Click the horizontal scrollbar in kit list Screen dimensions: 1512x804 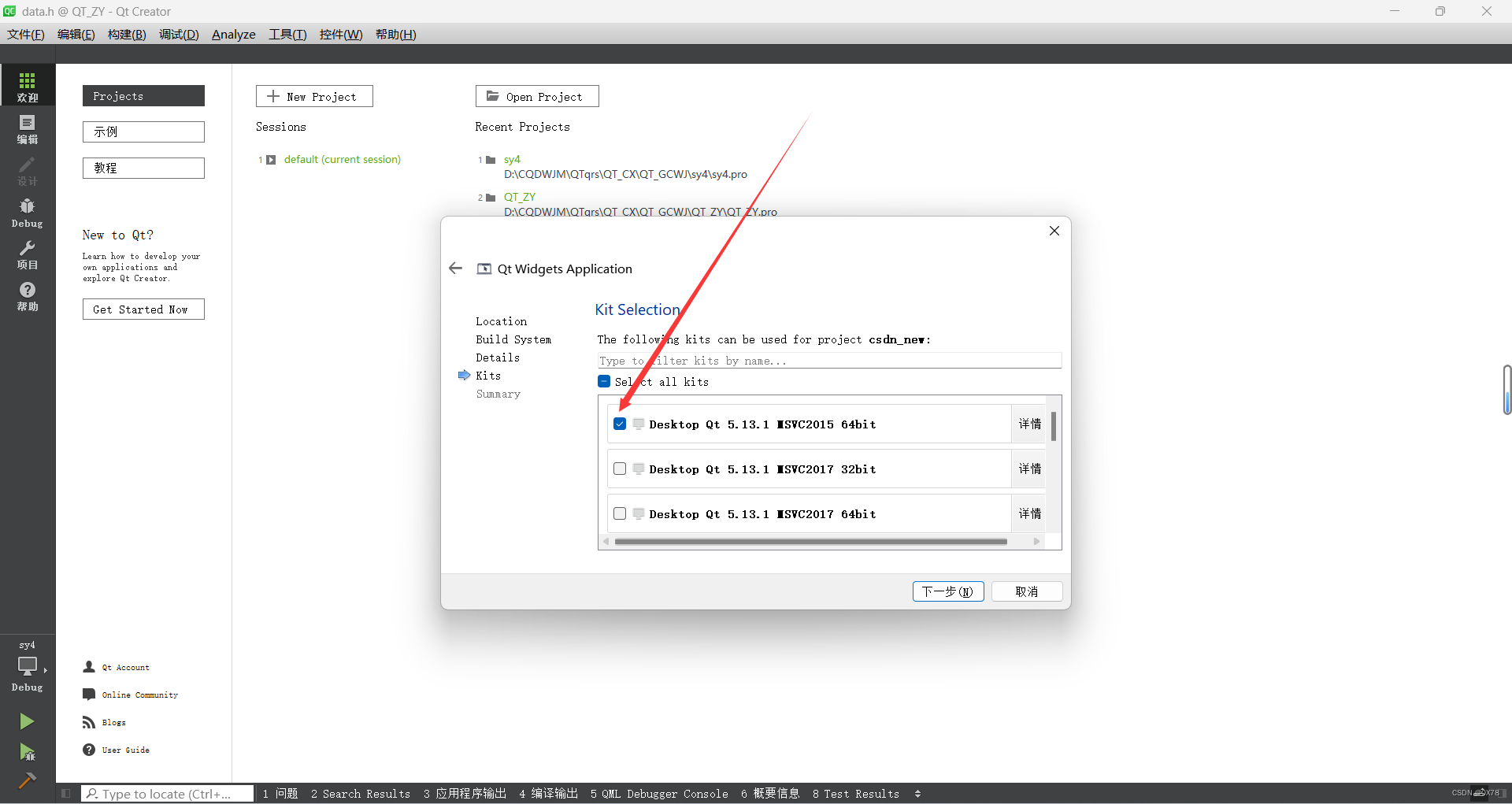point(811,542)
